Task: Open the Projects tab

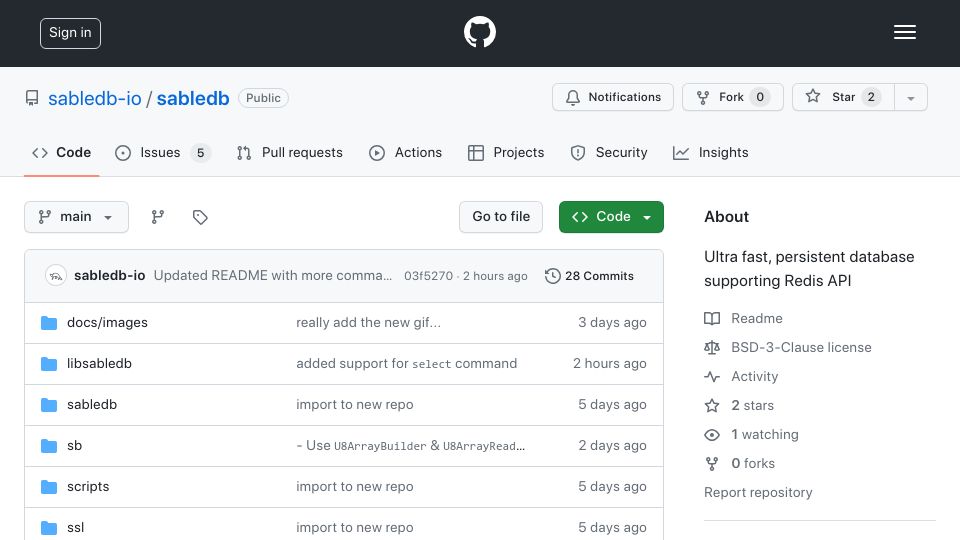Action: tap(506, 152)
